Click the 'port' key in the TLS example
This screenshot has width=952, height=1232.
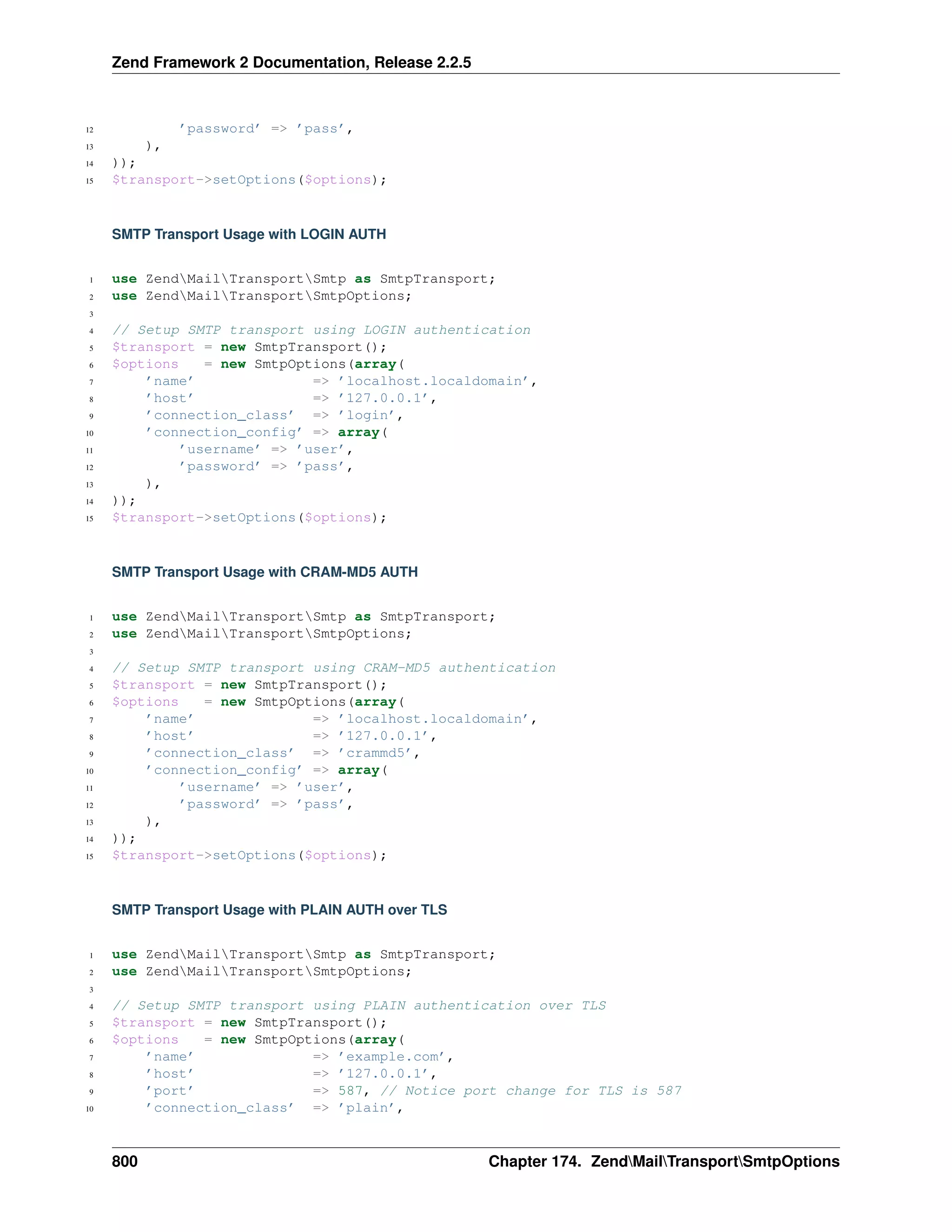tap(169, 1092)
